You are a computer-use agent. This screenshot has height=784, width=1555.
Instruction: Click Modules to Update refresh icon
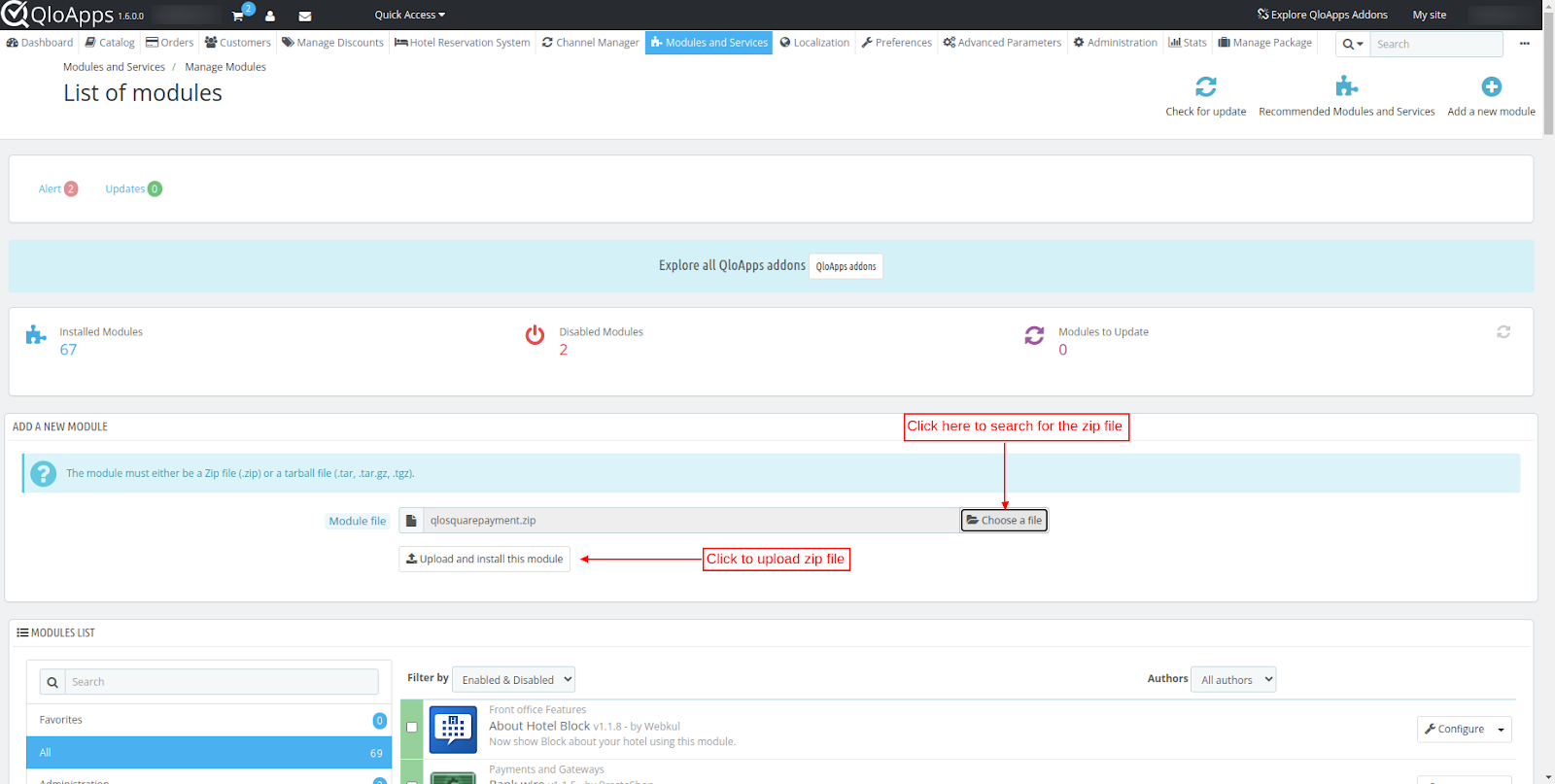[x=1034, y=335]
